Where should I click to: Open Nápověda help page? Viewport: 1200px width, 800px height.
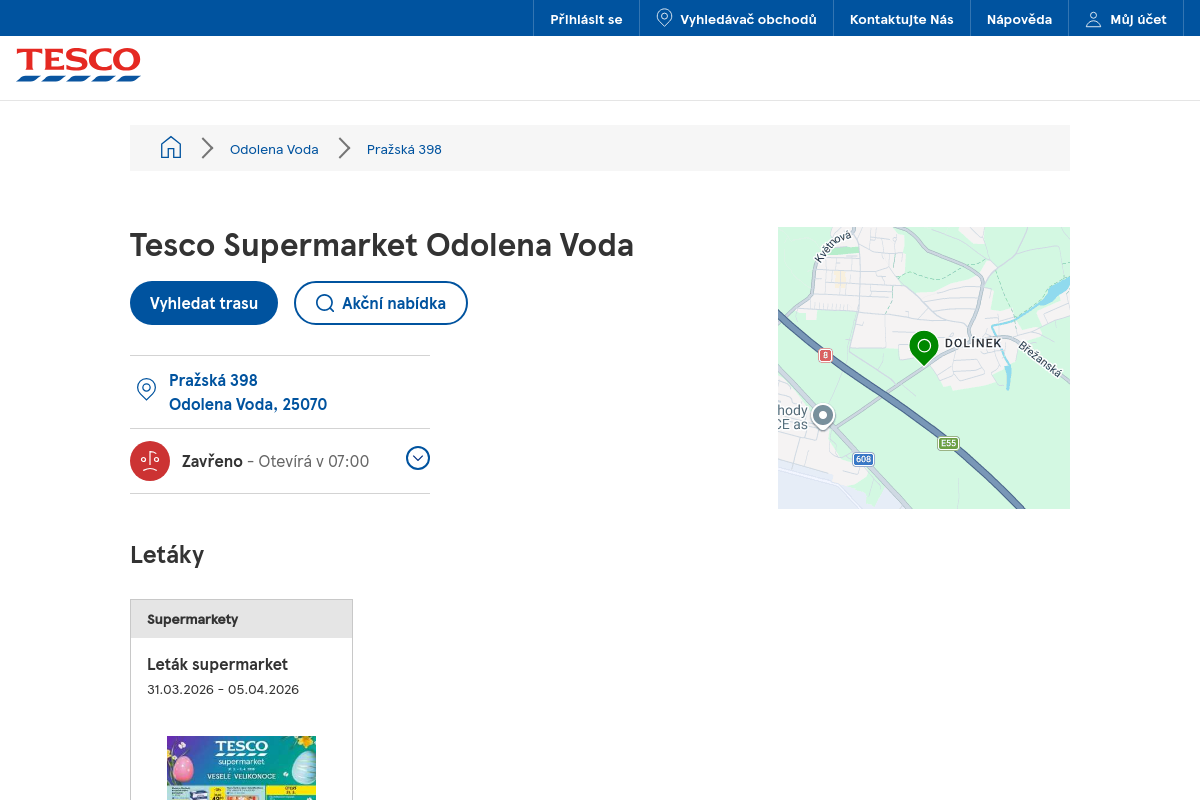(1019, 19)
